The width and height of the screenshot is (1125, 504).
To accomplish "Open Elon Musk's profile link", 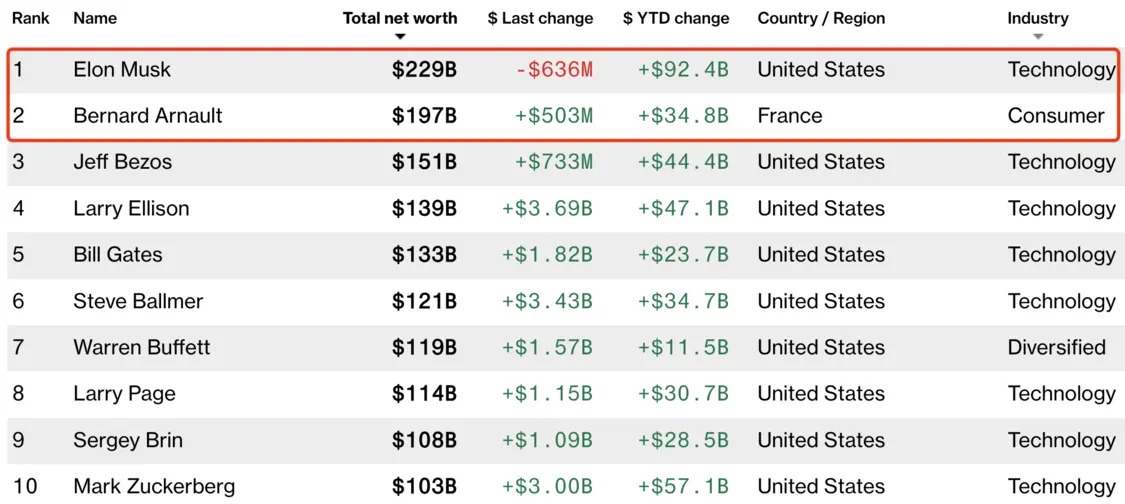I will pos(122,70).
